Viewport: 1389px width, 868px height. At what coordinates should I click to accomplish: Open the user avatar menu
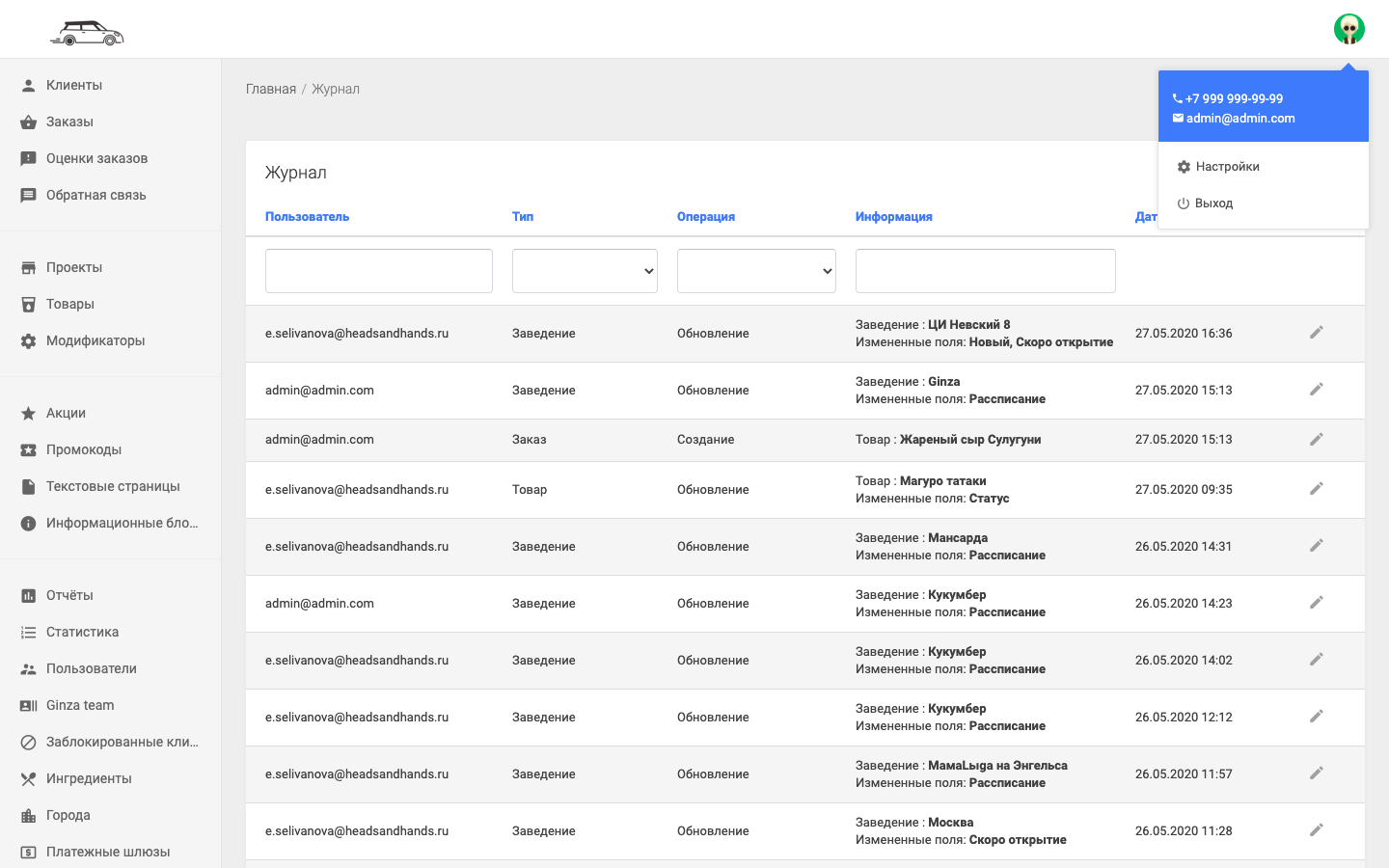(1348, 29)
